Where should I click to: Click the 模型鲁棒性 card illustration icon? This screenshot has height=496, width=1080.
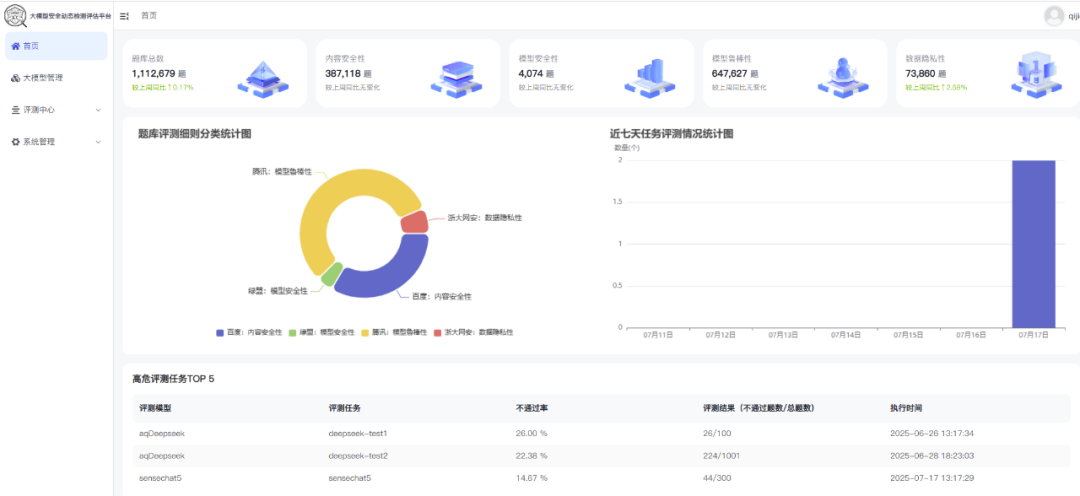pyautogui.click(x=843, y=75)
